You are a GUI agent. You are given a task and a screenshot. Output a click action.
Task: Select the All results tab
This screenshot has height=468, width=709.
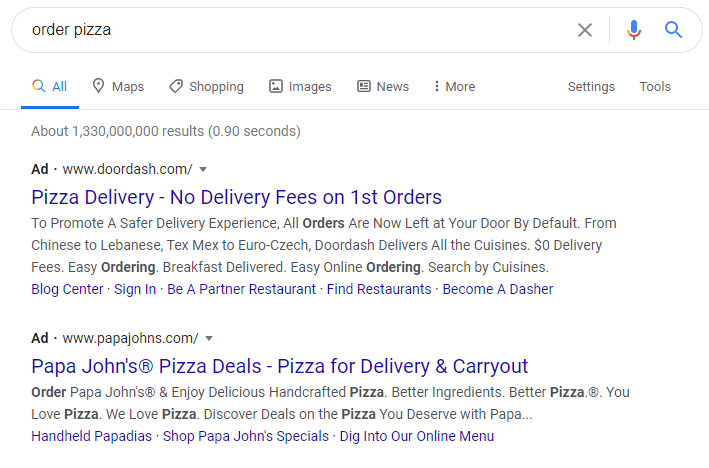50,86
